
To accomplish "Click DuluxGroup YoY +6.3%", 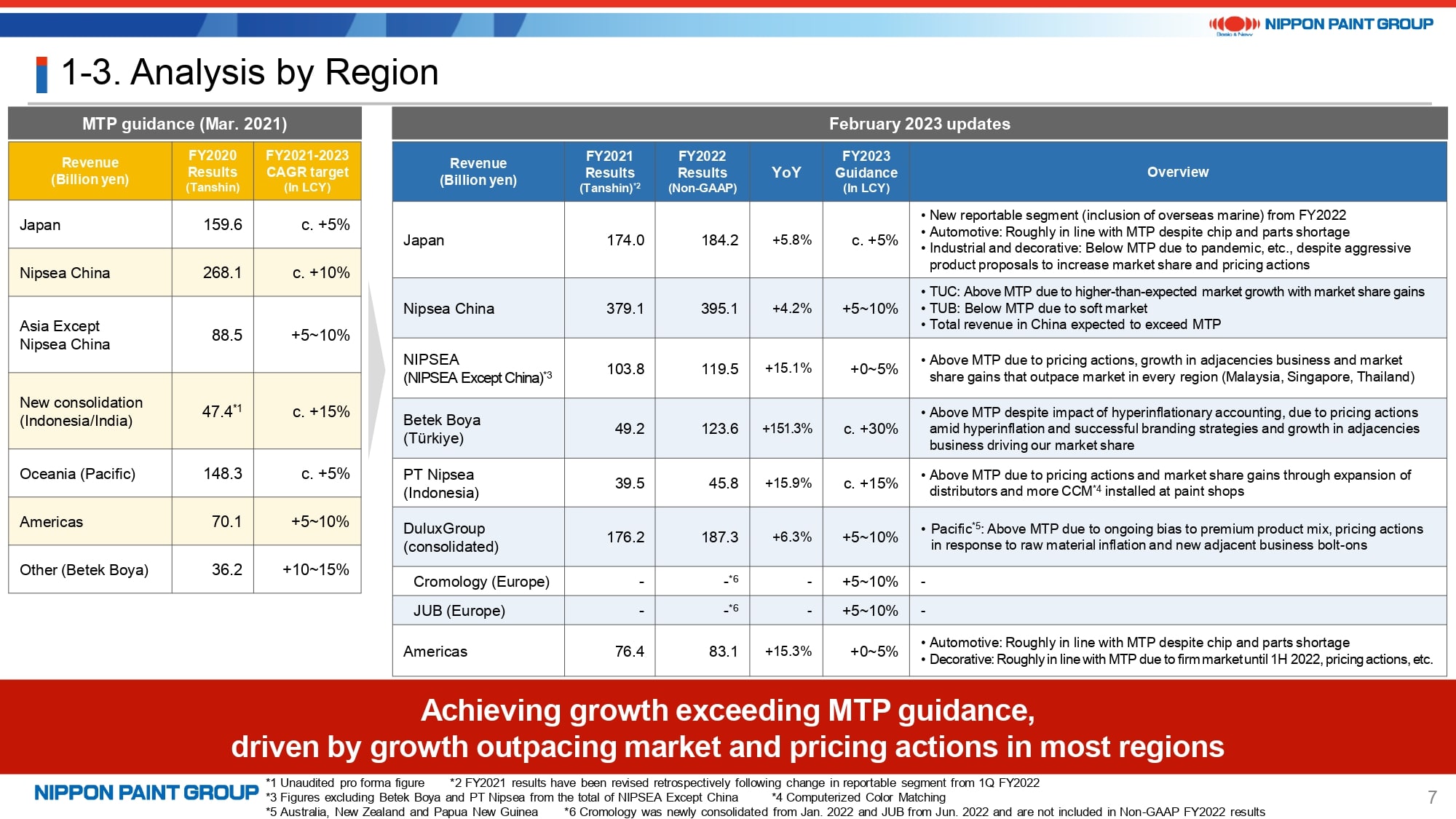I will (x=792, y=537).
